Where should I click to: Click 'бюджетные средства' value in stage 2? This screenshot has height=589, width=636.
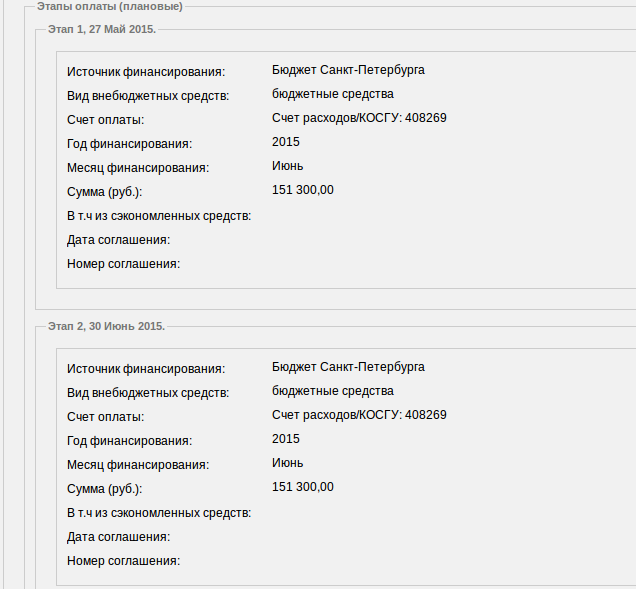coord(333,391)
